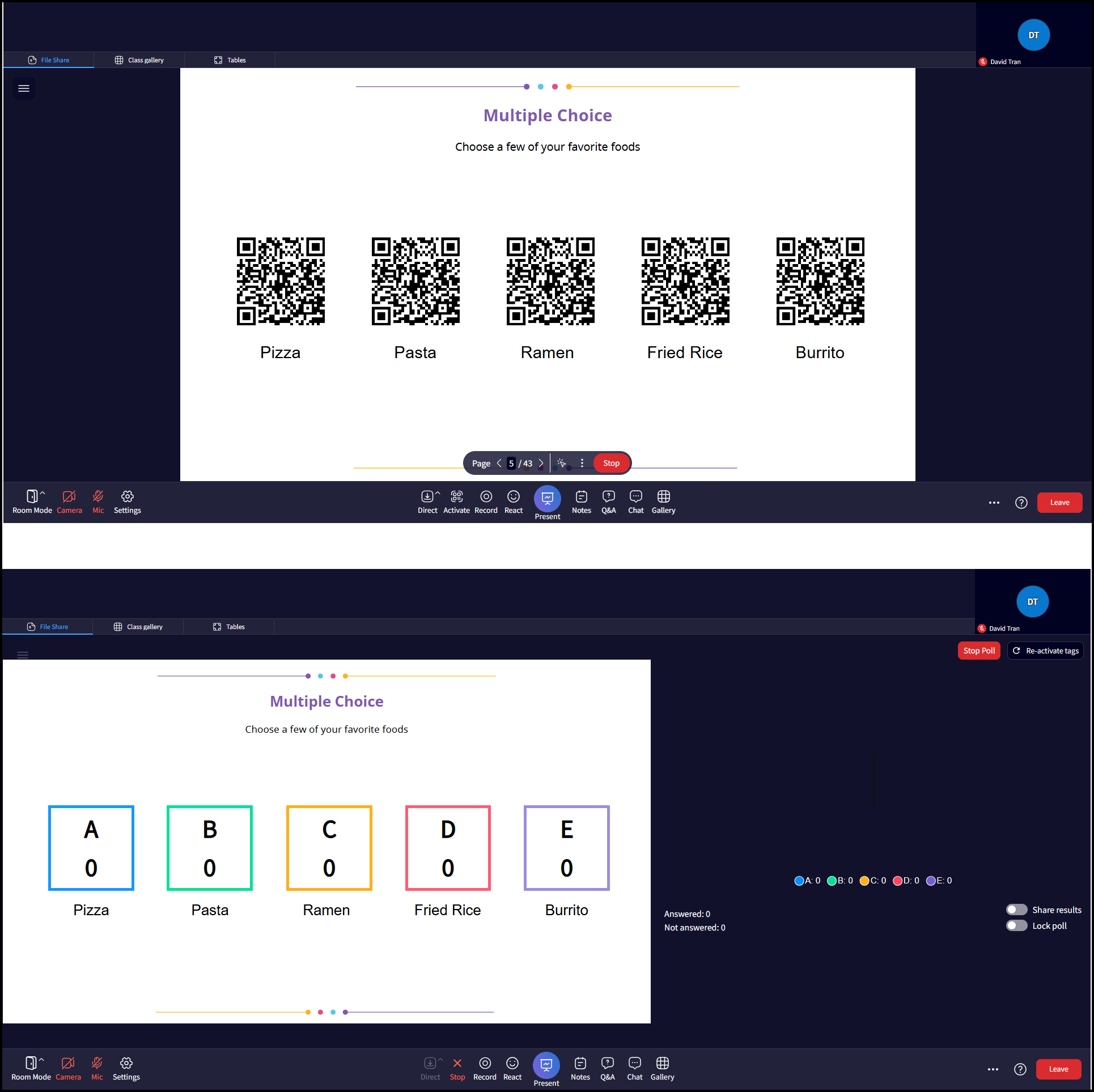Activate the laser pointer icon in page bar
The width and height of the screenshot is (1094, 1092).
562,463
